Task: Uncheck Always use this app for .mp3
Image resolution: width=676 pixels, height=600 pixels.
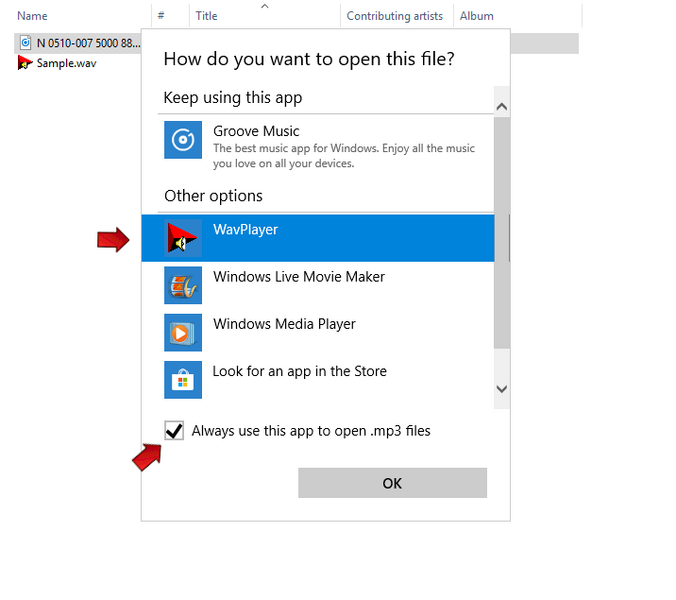Action: click(x=174, y=430)
